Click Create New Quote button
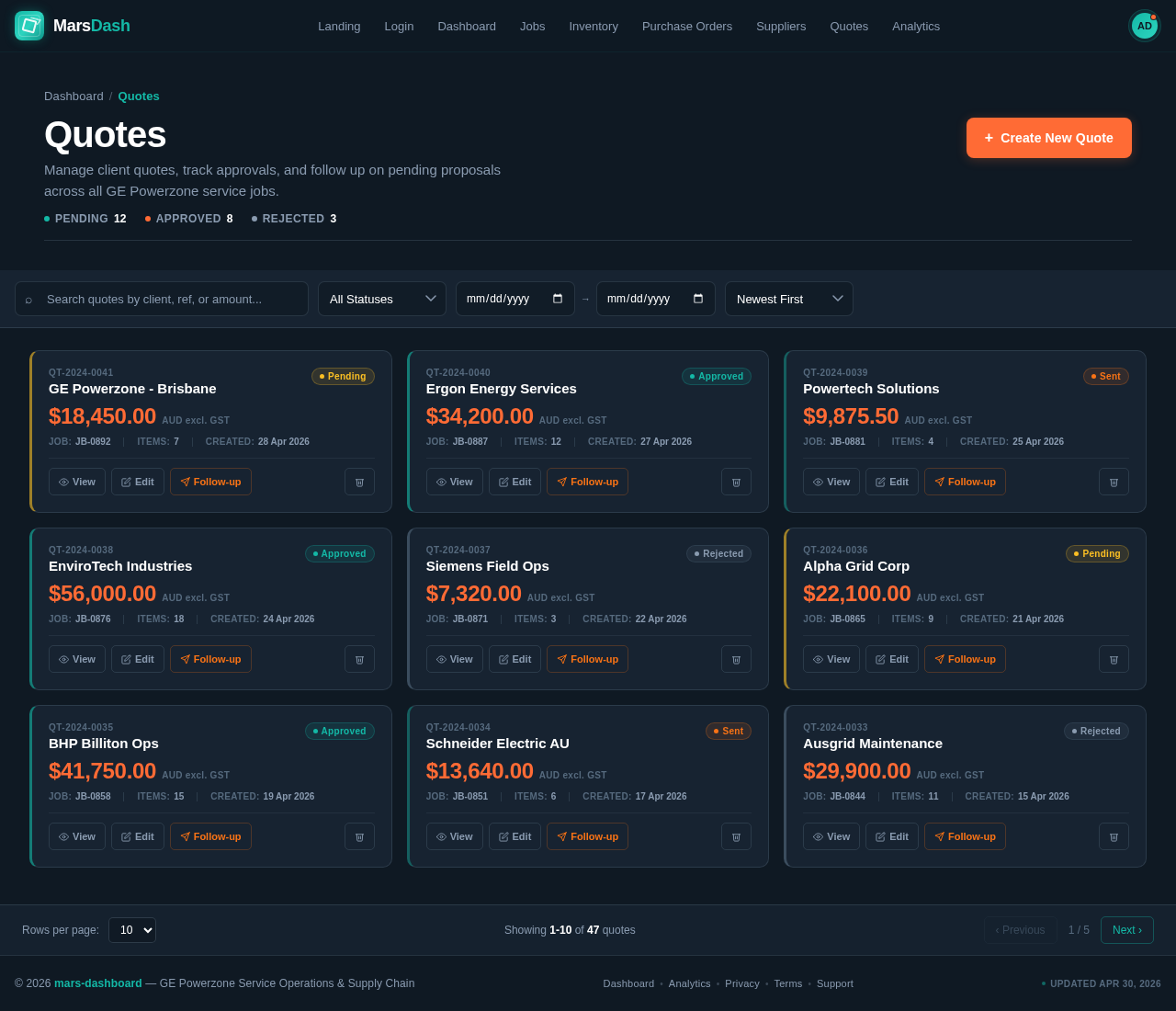 coord(1049,138)
